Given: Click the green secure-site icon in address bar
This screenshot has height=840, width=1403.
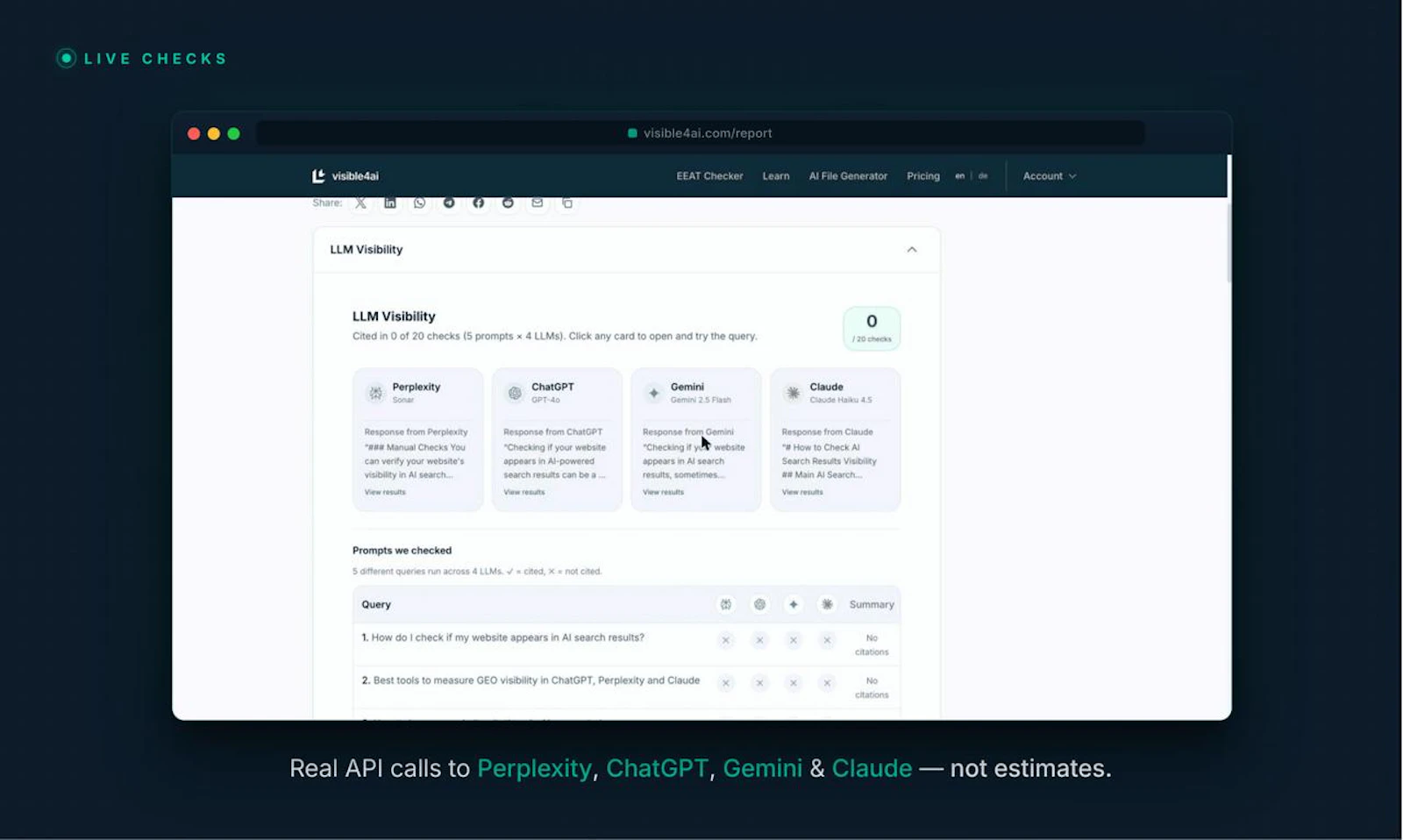Looking at the screenshot, I should 632,133.
